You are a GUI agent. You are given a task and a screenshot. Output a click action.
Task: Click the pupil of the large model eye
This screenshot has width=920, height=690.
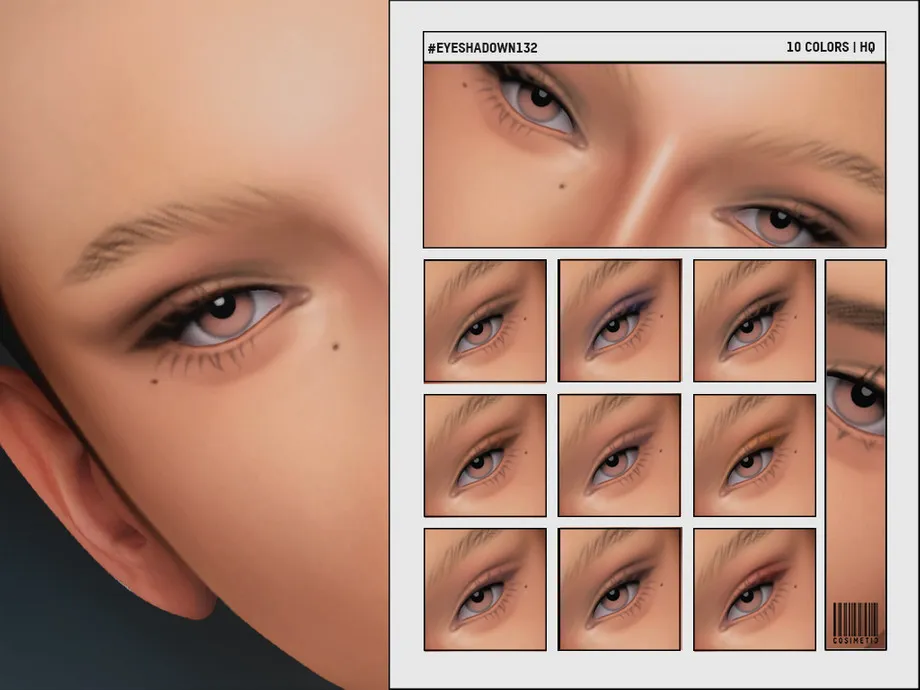tap(221, 304)
